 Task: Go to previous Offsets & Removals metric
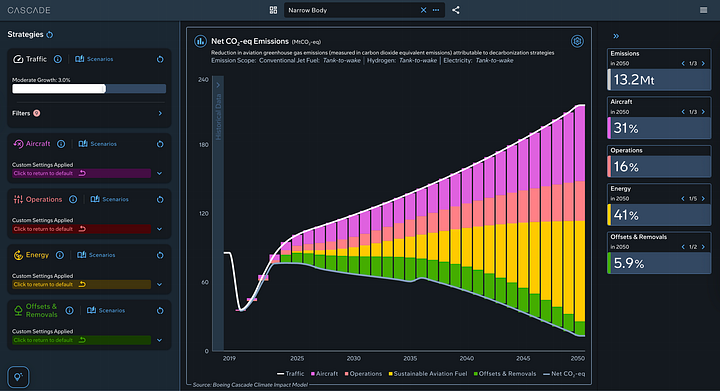[x=683, y=247]
